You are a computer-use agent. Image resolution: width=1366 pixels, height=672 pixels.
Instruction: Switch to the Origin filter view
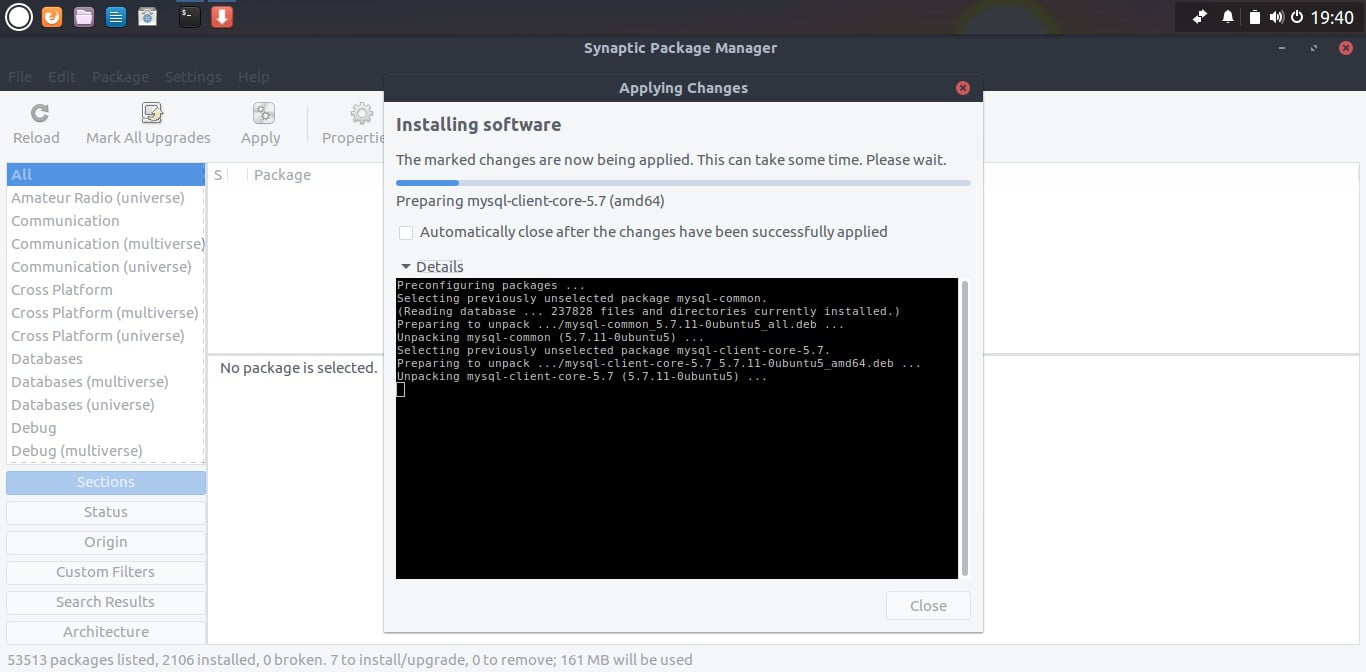pos(106,542)
